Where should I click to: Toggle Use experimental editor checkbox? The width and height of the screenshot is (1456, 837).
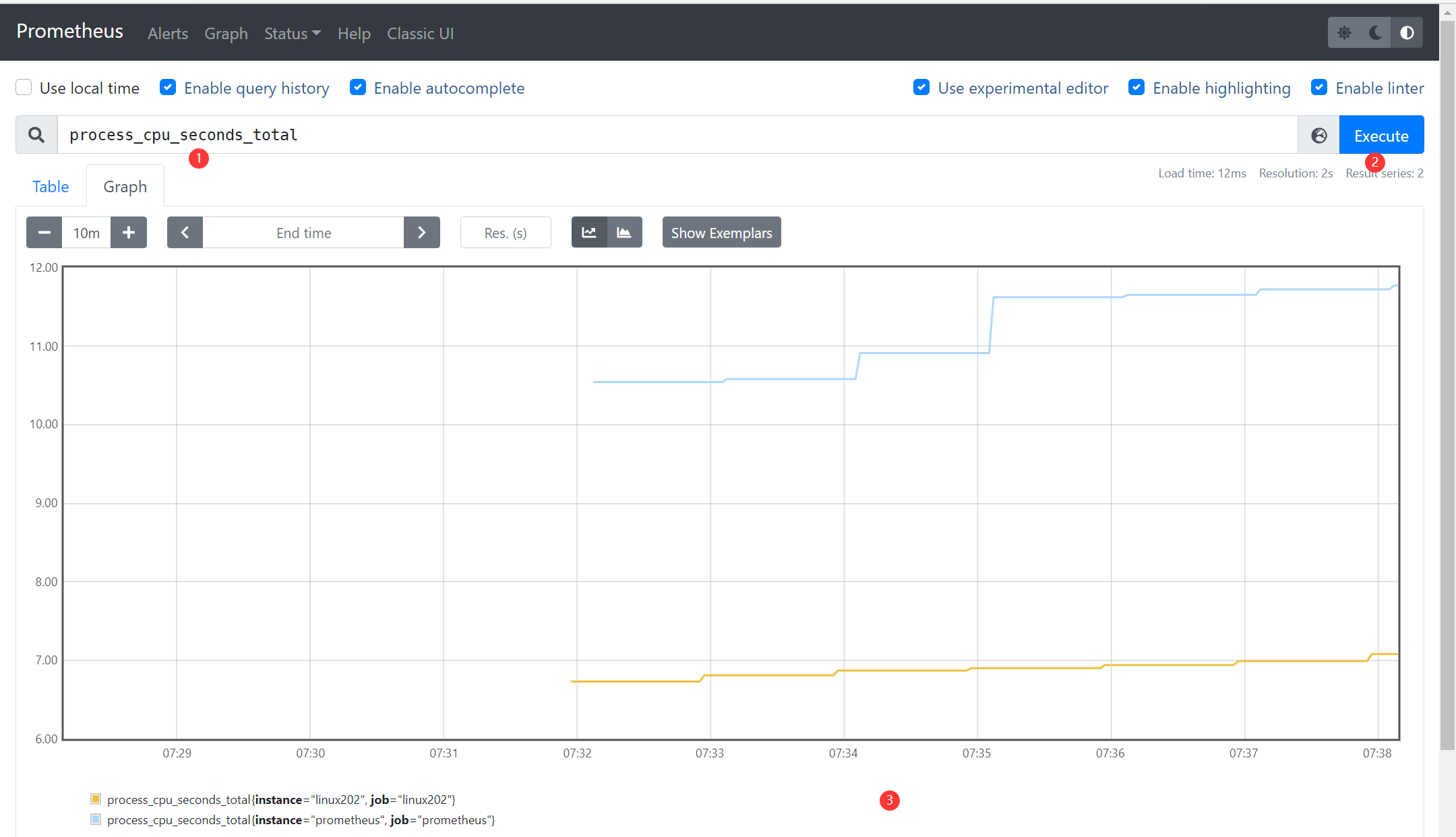[921, 88]
